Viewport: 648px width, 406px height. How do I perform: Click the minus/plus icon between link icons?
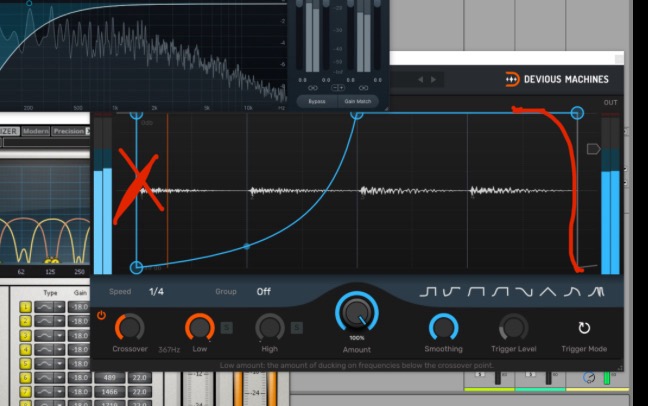(338, 88)
